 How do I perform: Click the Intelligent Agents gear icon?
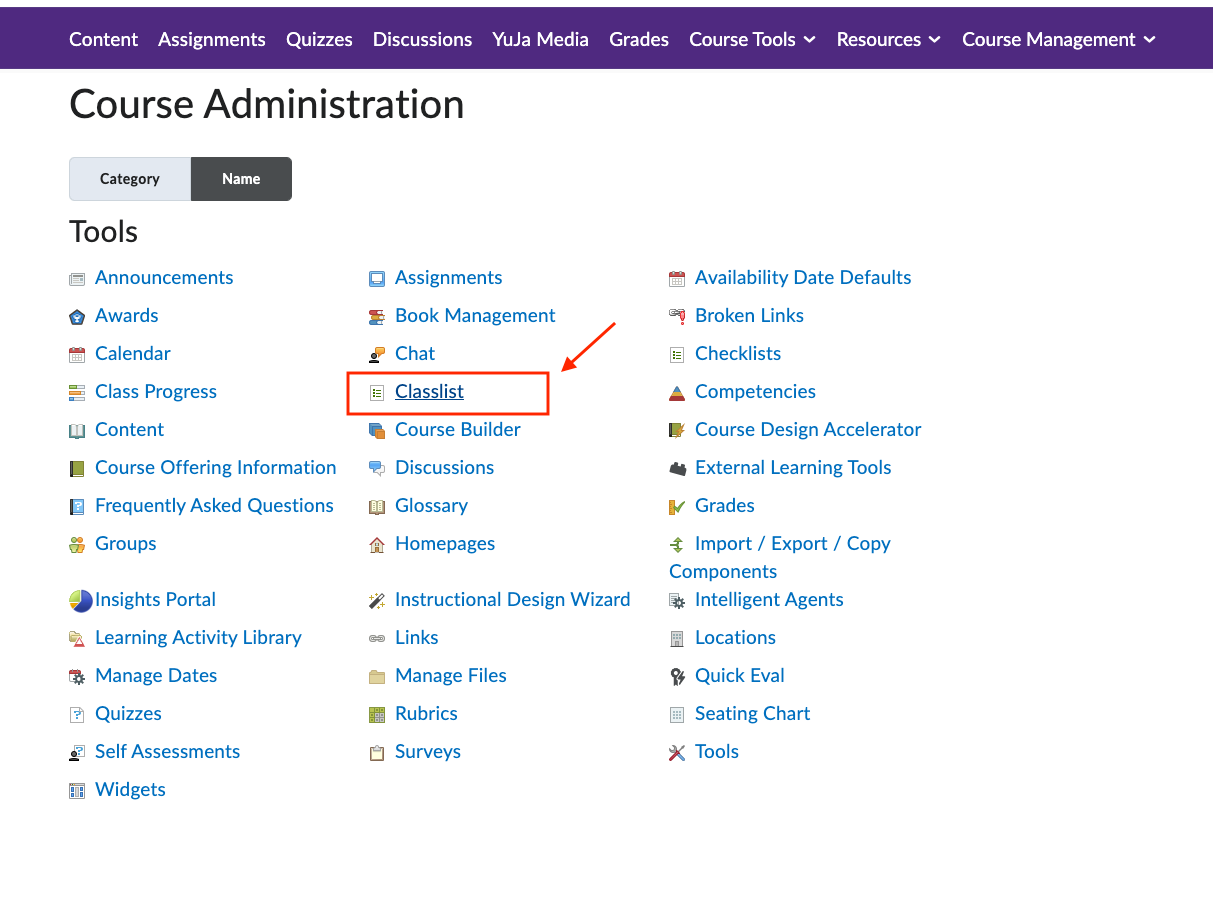(x=677, y=601)
